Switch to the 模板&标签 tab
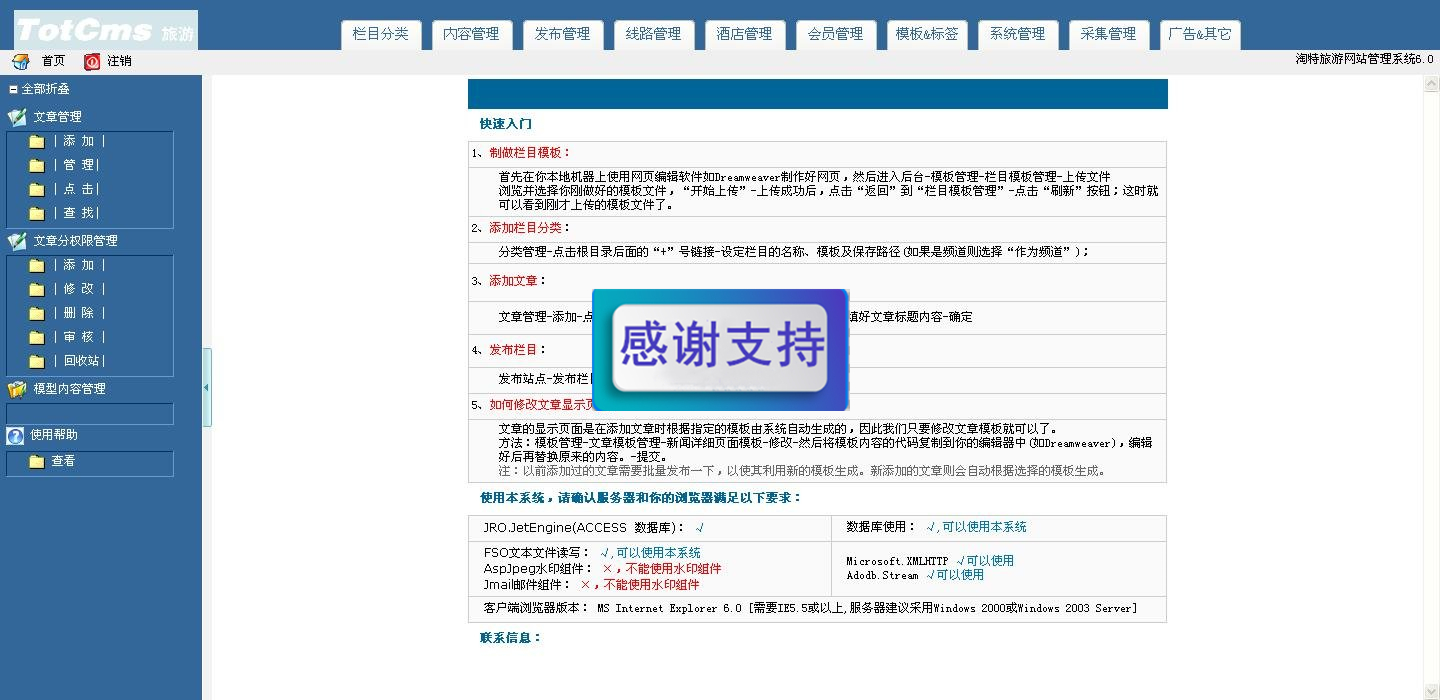Viewport: 1440px width, 700px height. pyautogui.click(x=927, y=34)
